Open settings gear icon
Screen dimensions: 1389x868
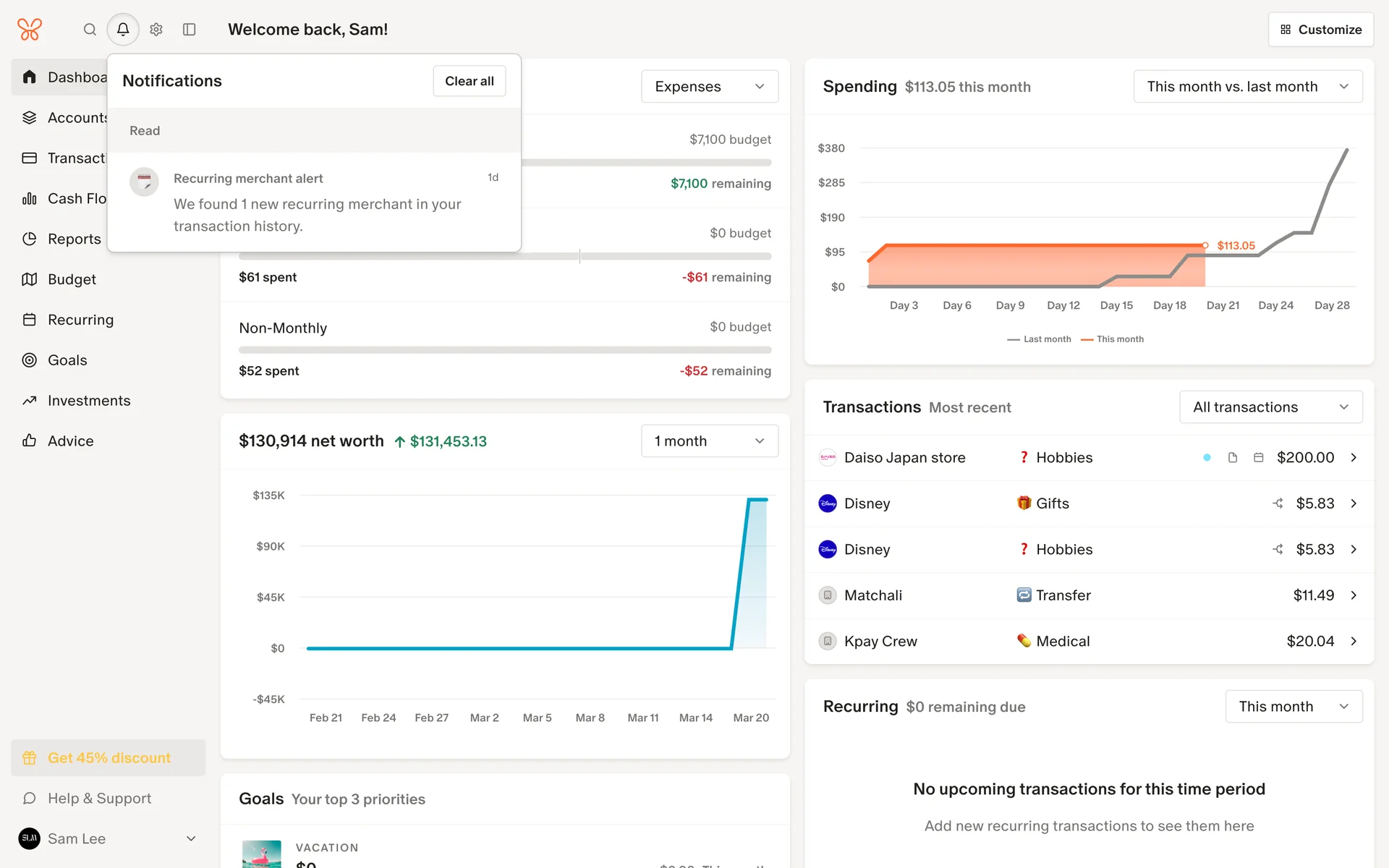coord(156,30)
